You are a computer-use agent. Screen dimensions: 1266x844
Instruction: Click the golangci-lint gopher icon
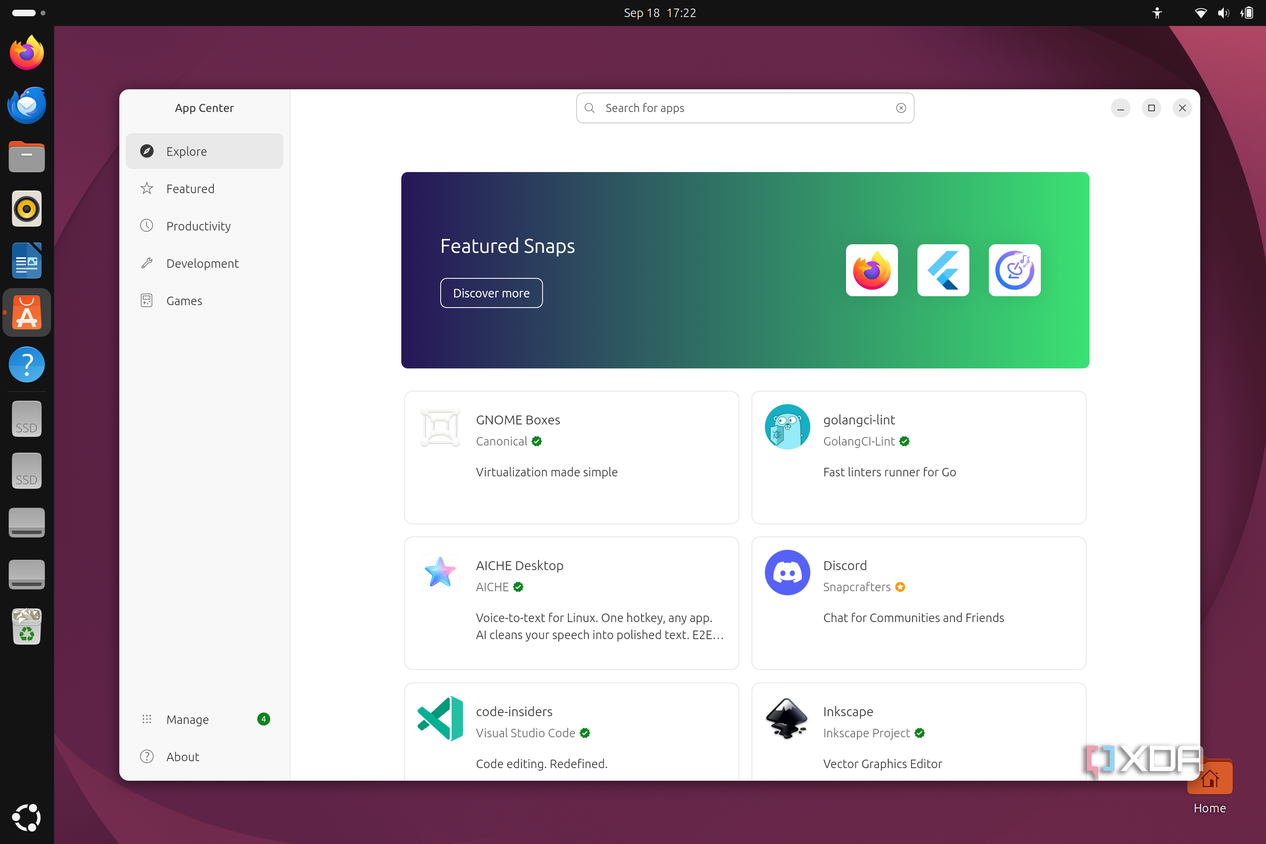787,427
